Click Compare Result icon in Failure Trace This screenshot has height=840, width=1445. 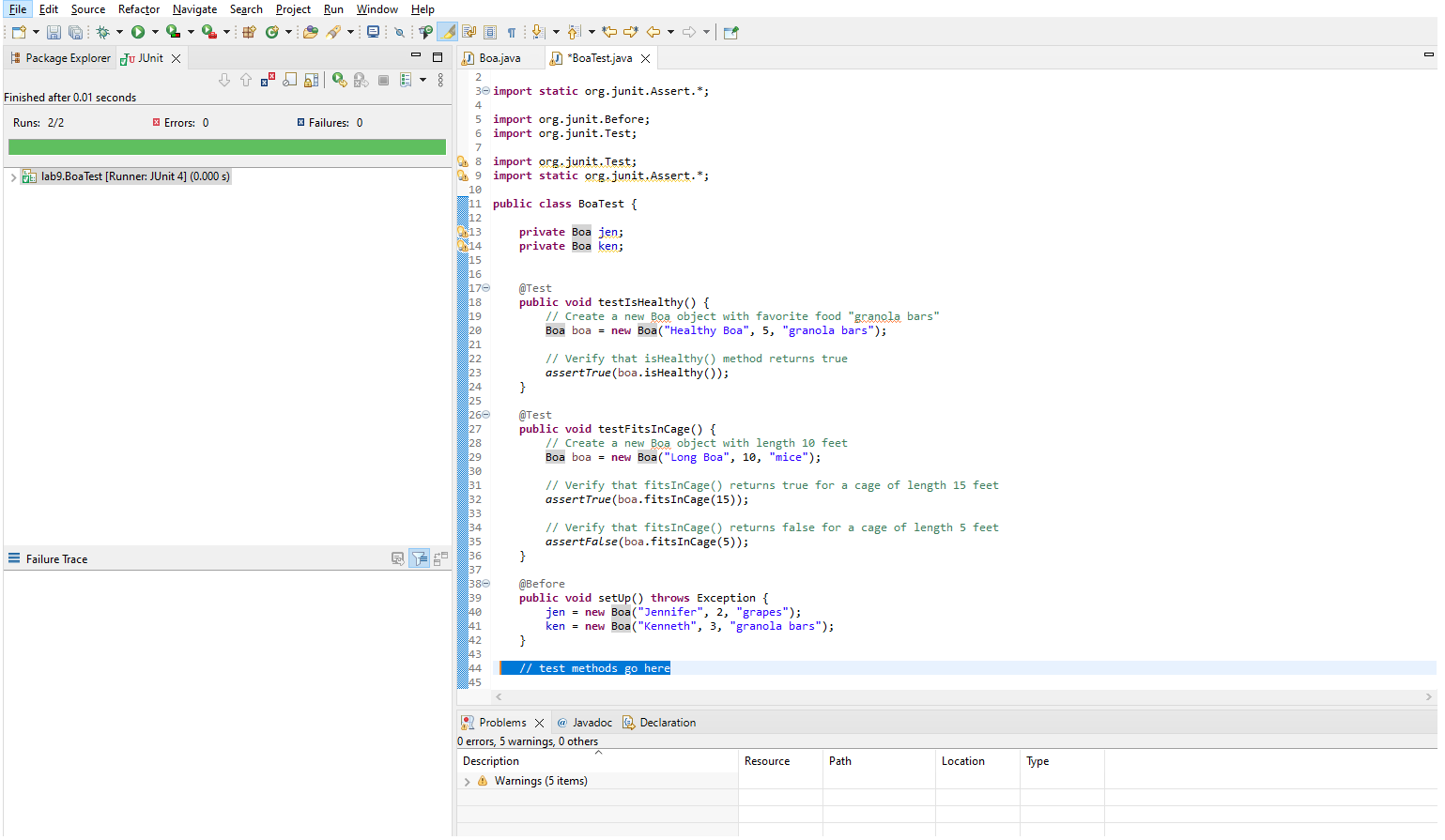coord(439,558)
